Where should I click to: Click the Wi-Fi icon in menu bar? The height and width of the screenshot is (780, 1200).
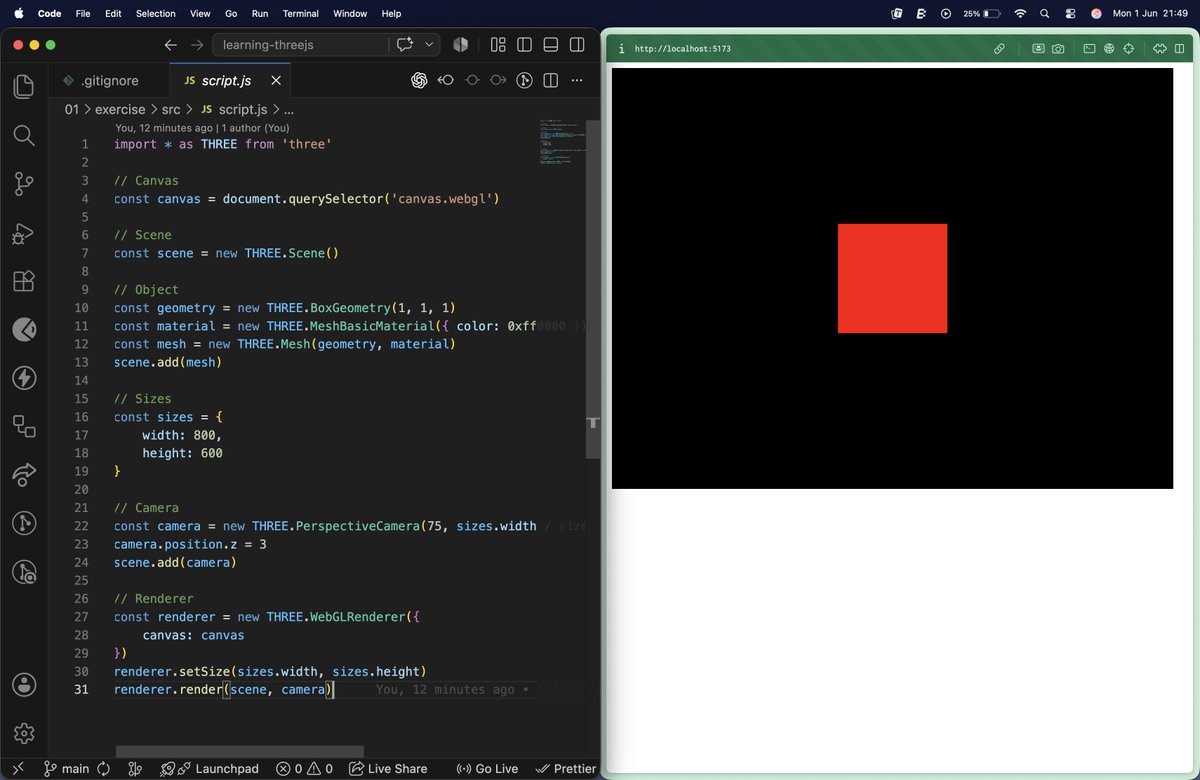point(1020,13)
